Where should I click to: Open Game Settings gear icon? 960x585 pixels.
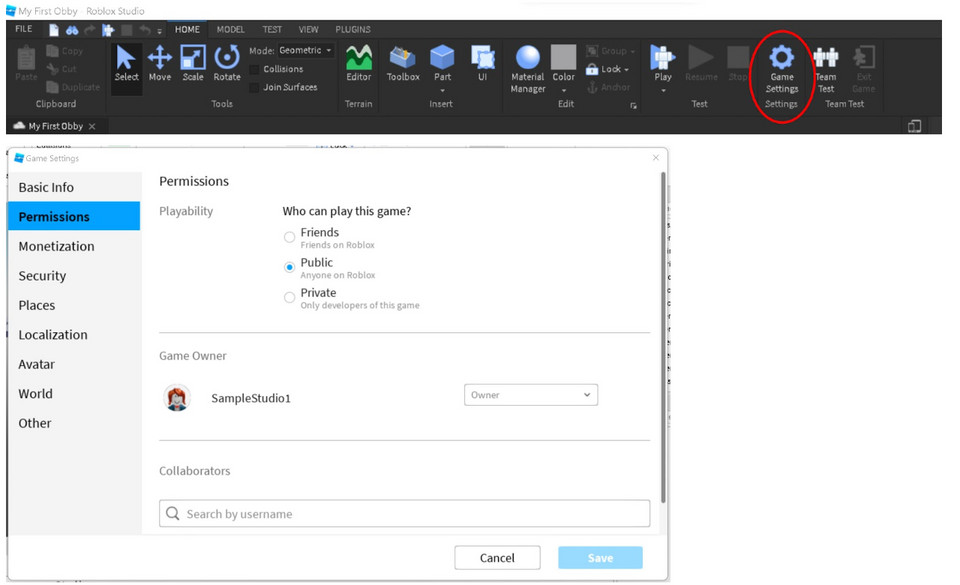[782, 58]
